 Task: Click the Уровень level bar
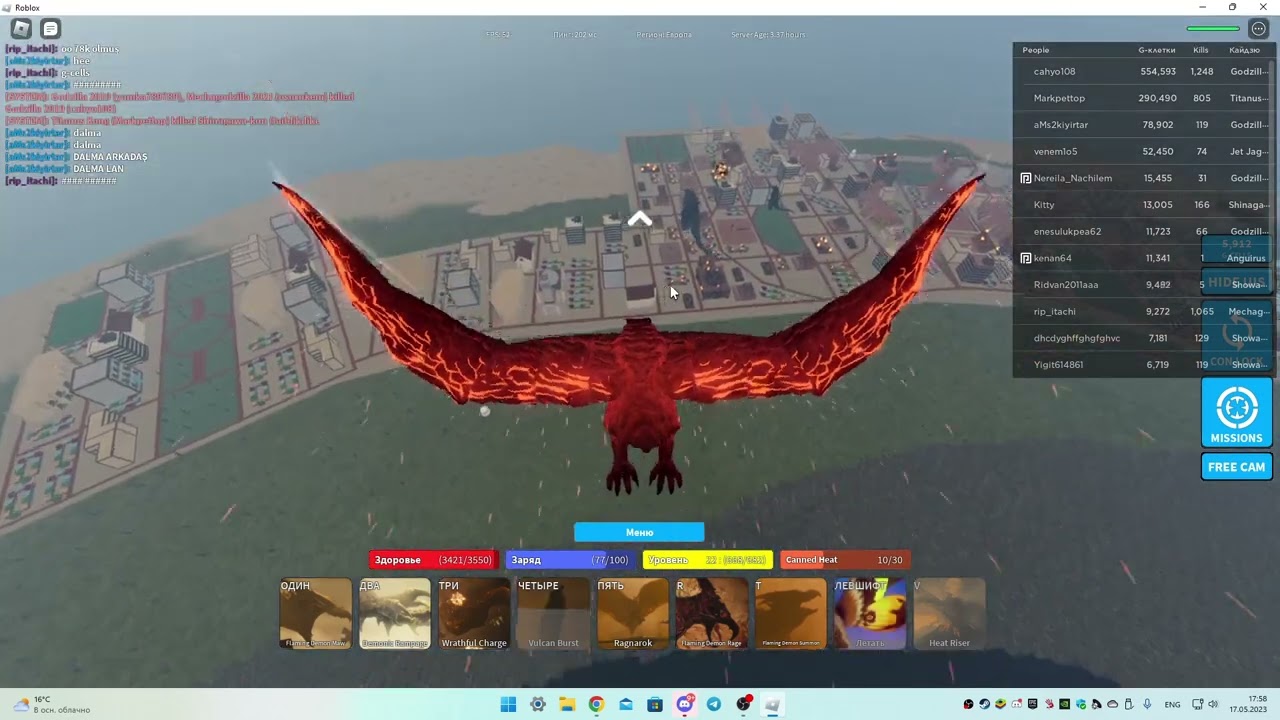(x=707, y=560)
